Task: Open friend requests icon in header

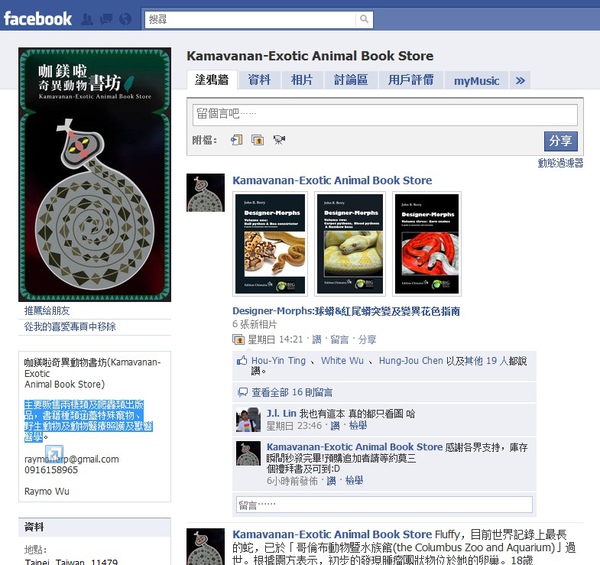Action: (87, 19)
